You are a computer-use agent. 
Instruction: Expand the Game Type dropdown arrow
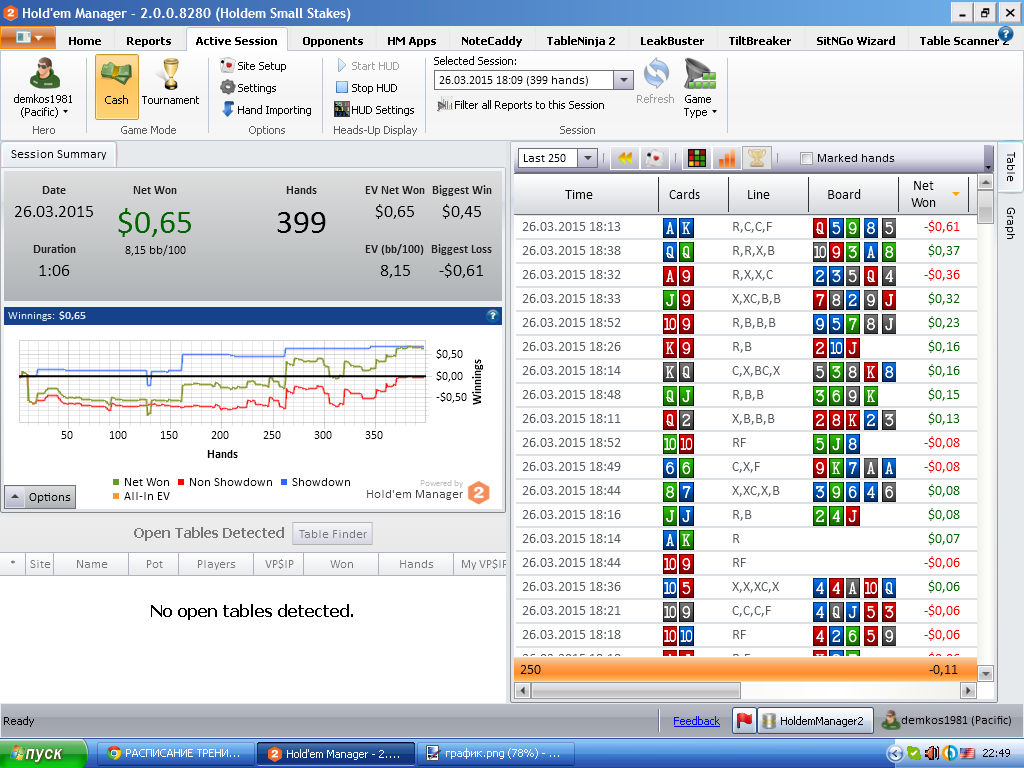click(x=714, y=112)
